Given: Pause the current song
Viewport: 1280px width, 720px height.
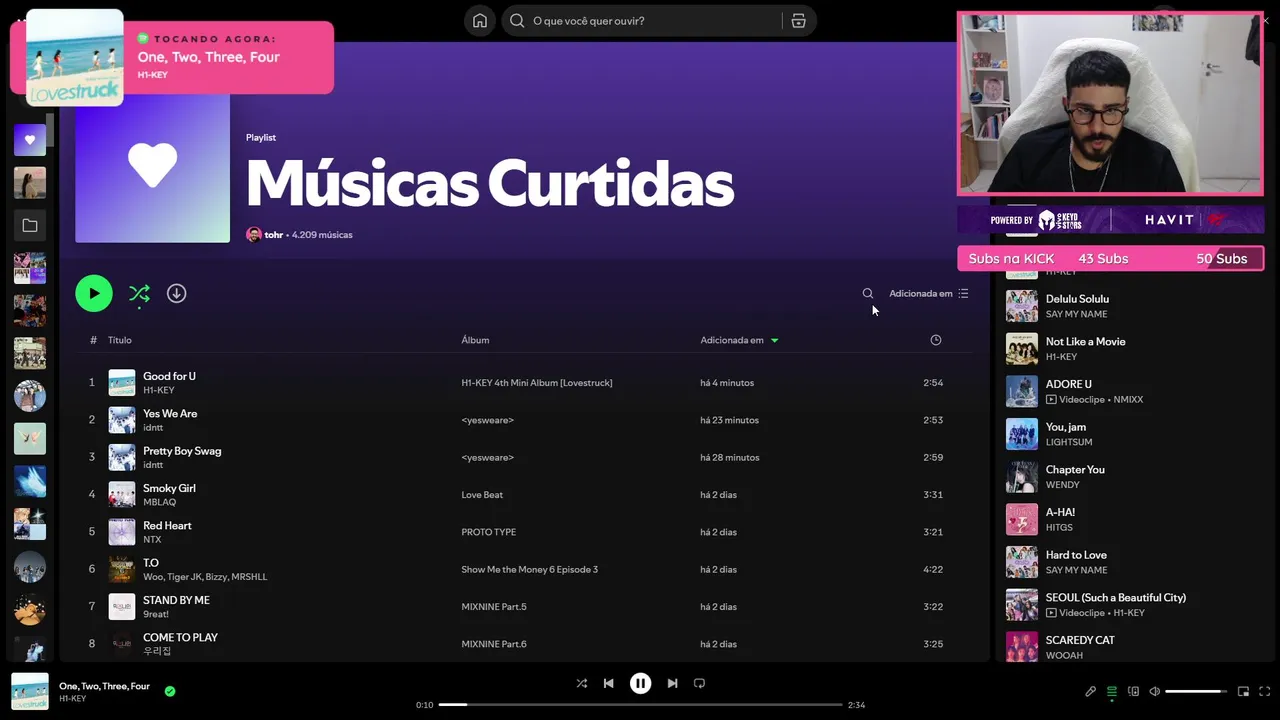Looking at the screenshot, I should (640, 683).
